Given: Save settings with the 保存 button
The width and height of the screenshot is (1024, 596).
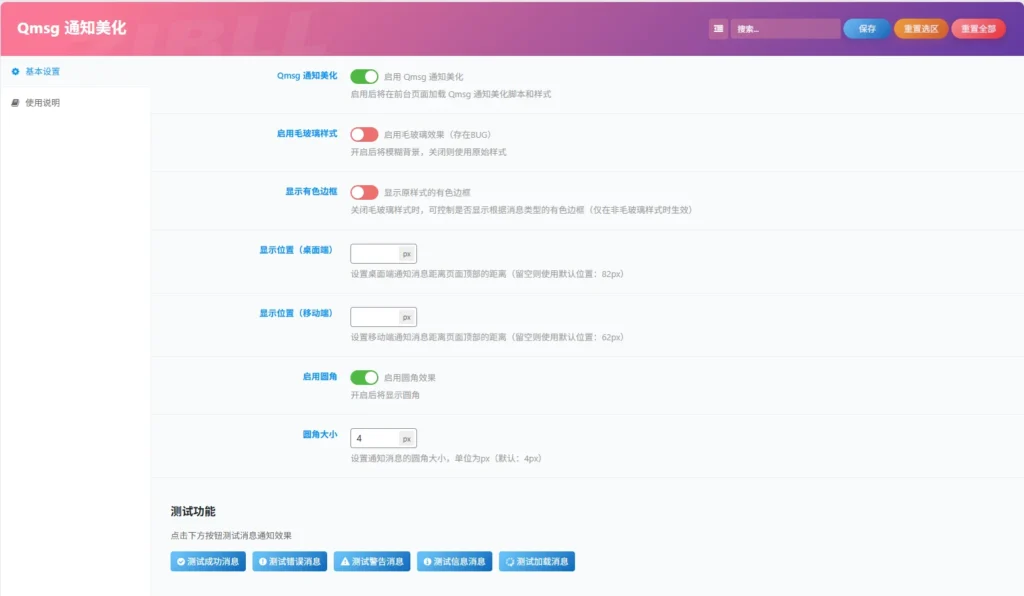Looking at the screenshot, I should point(866,29).
